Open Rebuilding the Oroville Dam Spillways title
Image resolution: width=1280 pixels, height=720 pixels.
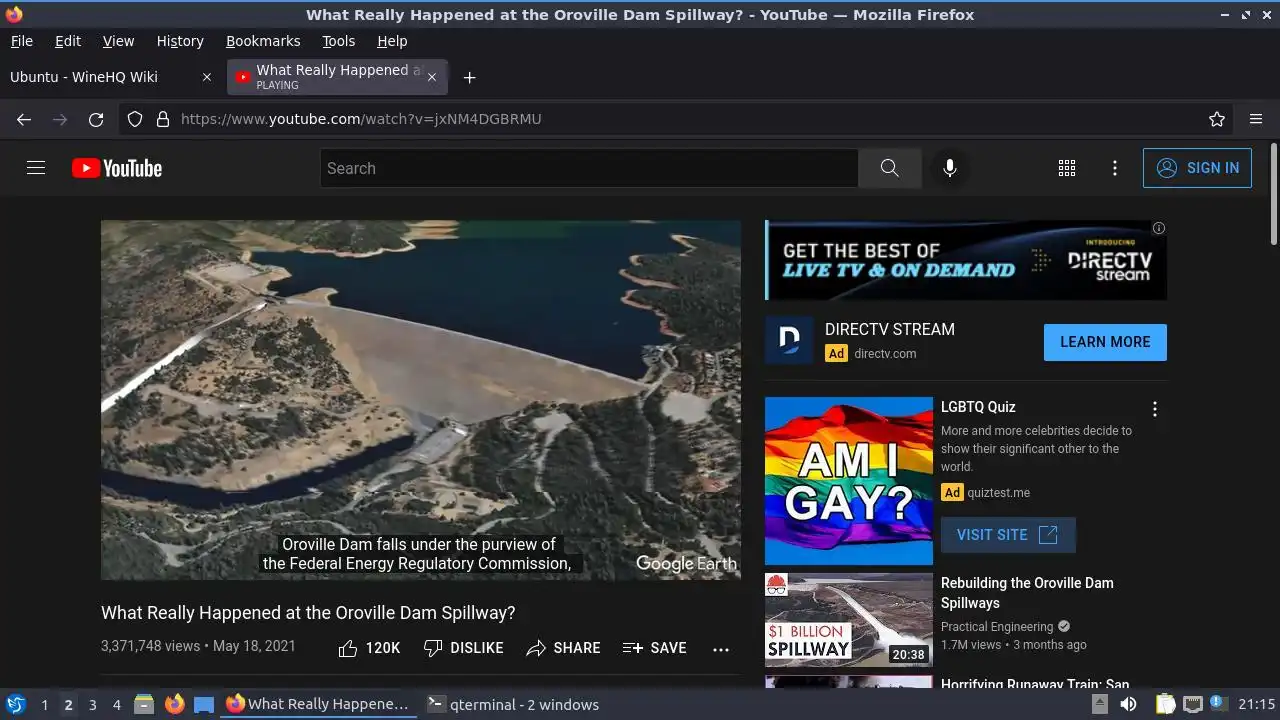pos(1027,593)
